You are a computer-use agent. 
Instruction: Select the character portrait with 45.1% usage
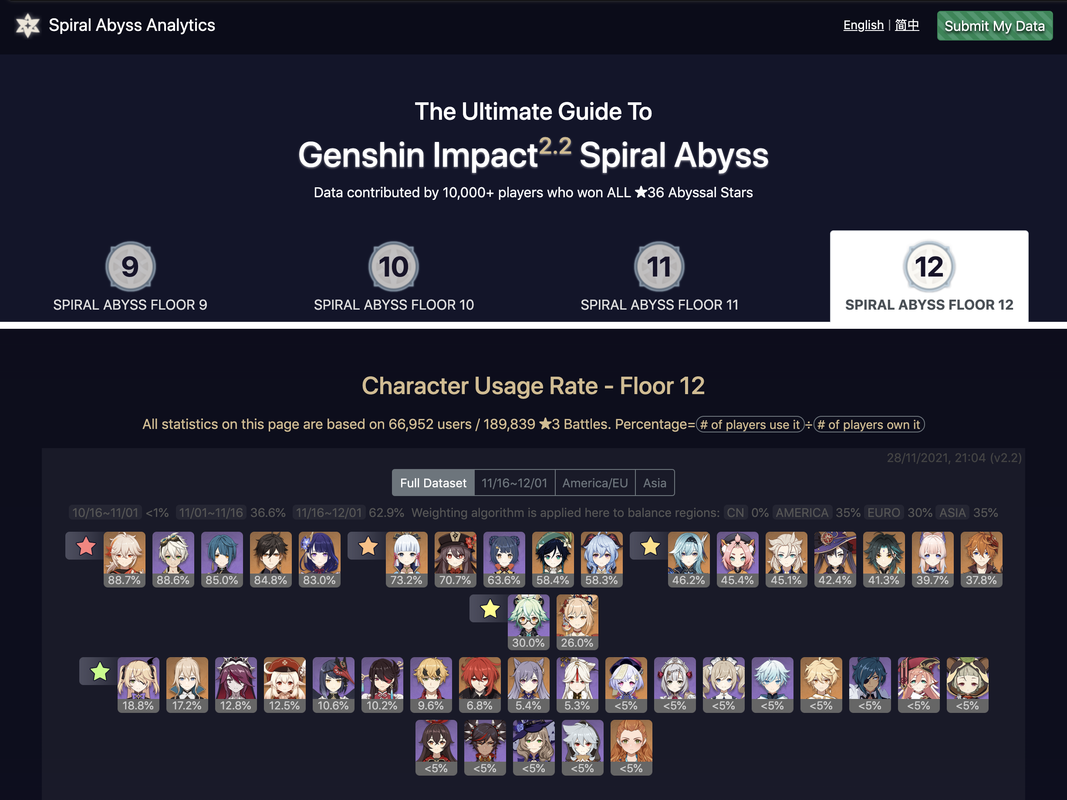pyautogui.click(x=787, y=559)
